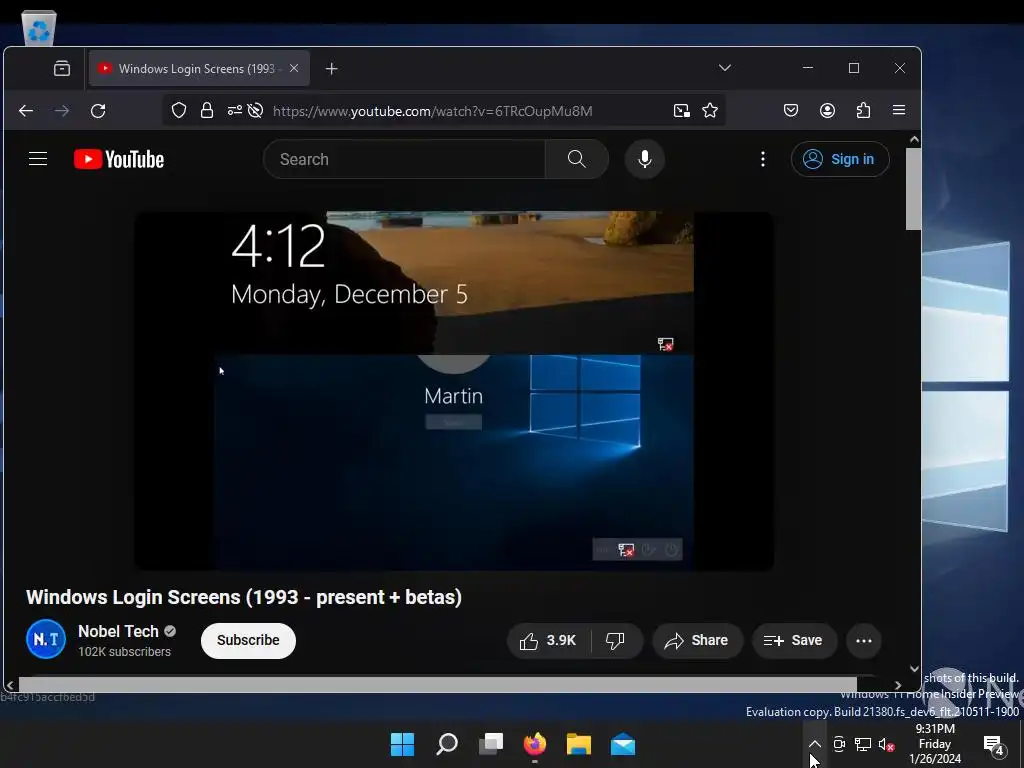The width and height of the screenshot is (1024, 768).
Task: Open the Nobel Tech channel avatar
Action: click(46, 639)
